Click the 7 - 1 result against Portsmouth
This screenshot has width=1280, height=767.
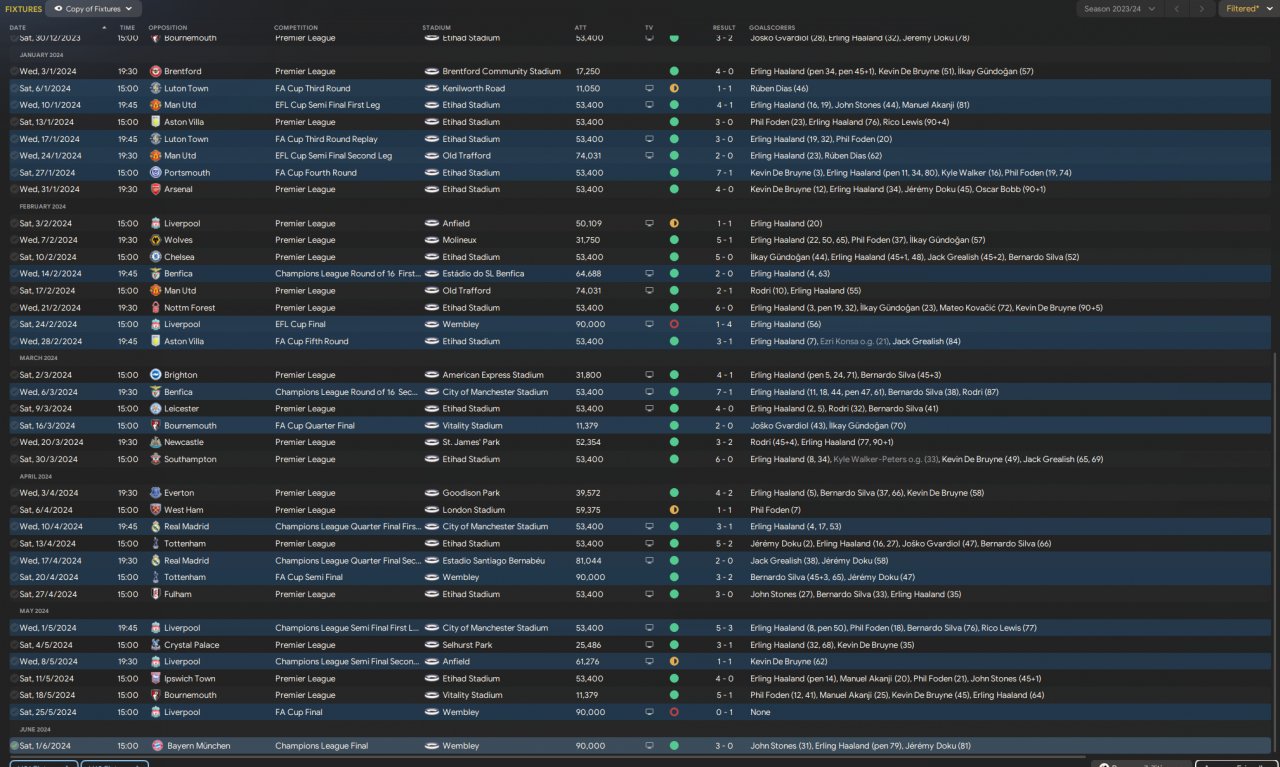[x=724, y=173]
